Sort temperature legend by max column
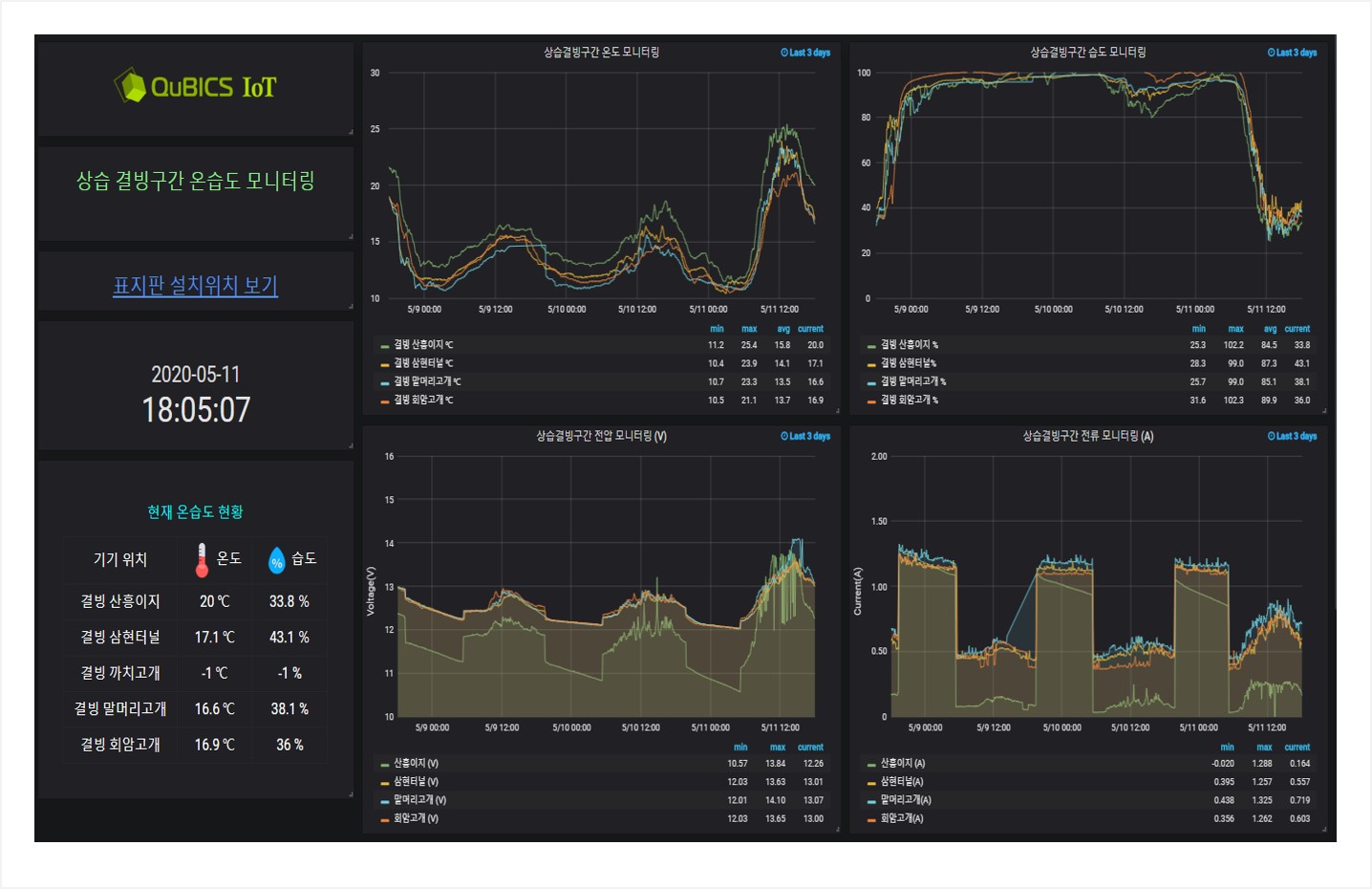 [x=749, y=329]
